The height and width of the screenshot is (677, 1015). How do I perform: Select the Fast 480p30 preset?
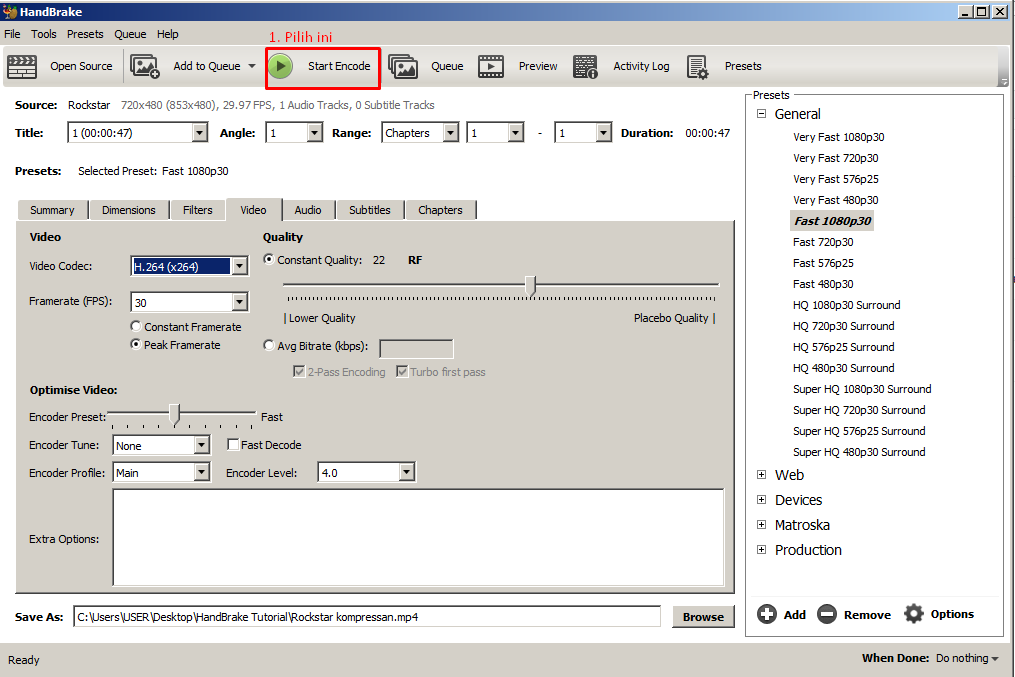(823, 284)
